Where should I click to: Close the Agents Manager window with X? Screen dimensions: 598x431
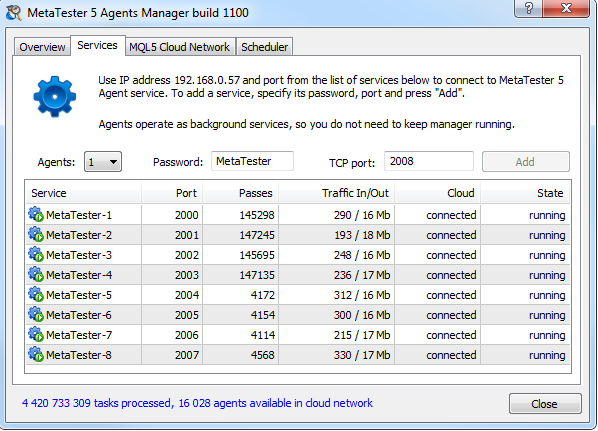click(566, 8)
